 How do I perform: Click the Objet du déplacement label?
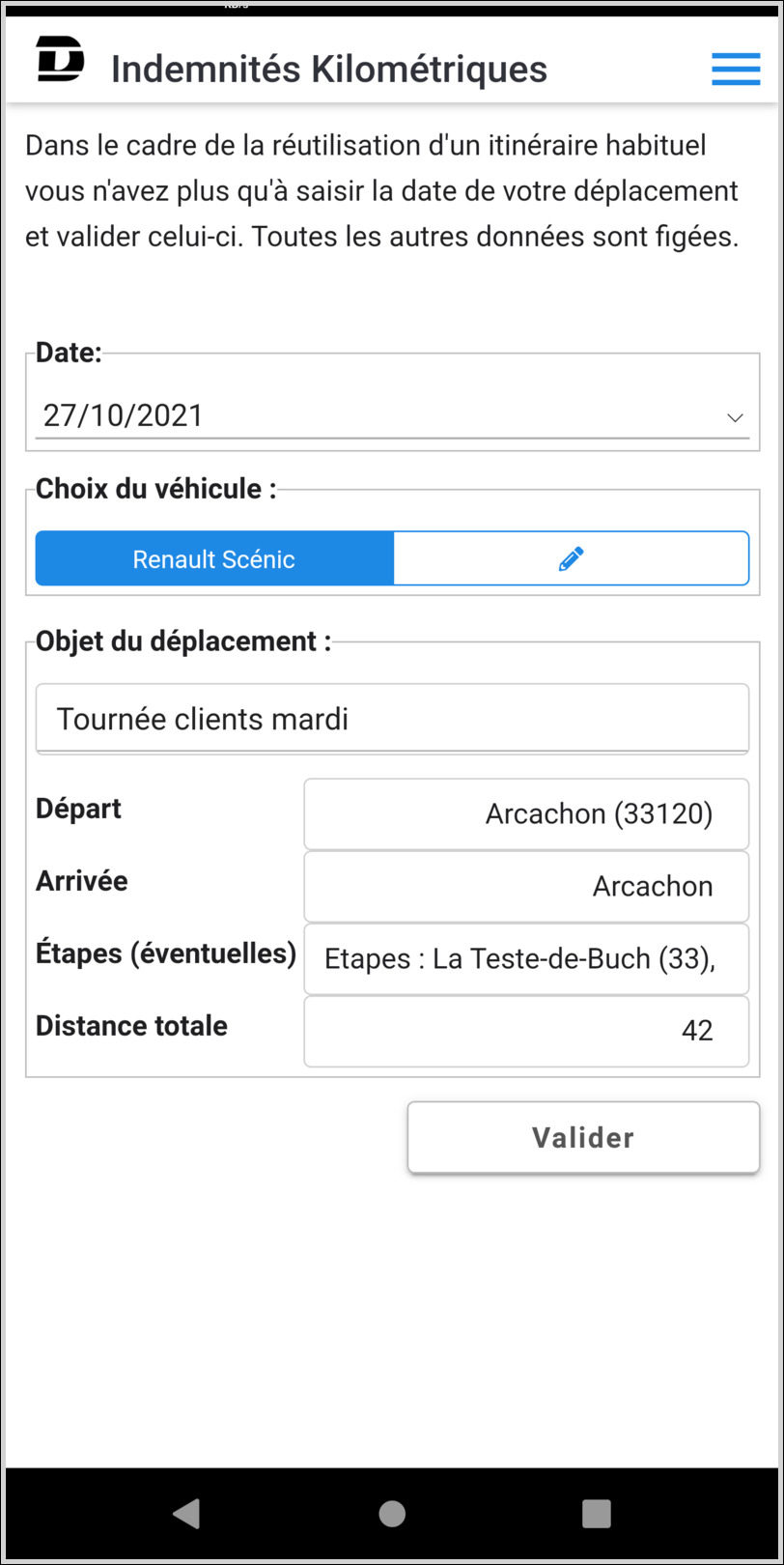[x=183, y=641]
